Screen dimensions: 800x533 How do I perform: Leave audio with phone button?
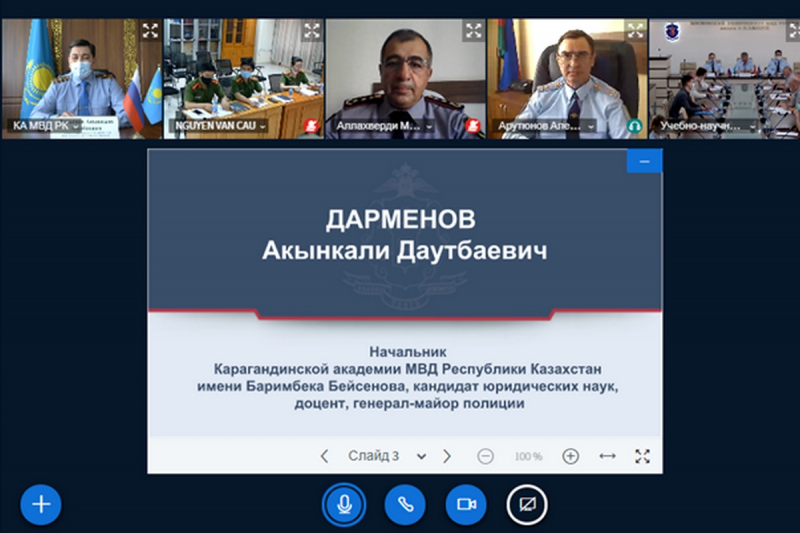tap(405, 505)
